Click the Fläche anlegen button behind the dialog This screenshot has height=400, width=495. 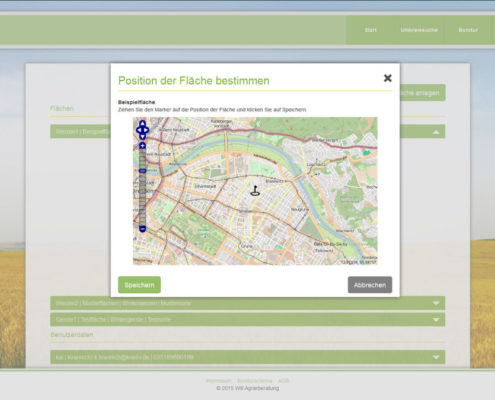(423, 93)
